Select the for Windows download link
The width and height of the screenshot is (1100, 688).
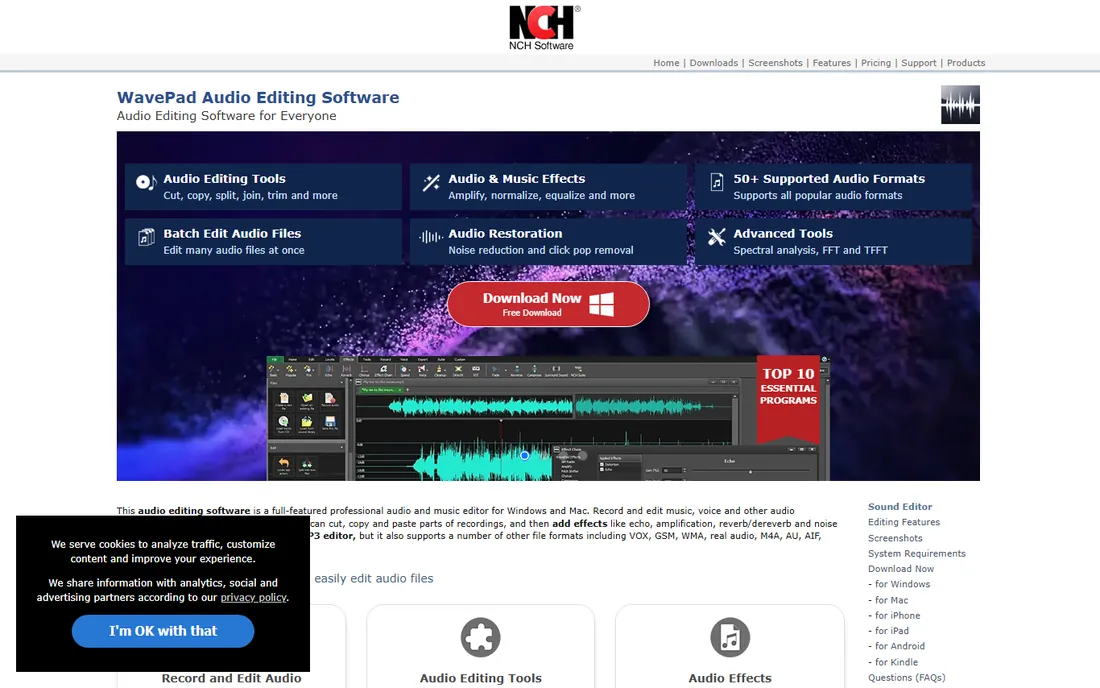pos(902,584)
